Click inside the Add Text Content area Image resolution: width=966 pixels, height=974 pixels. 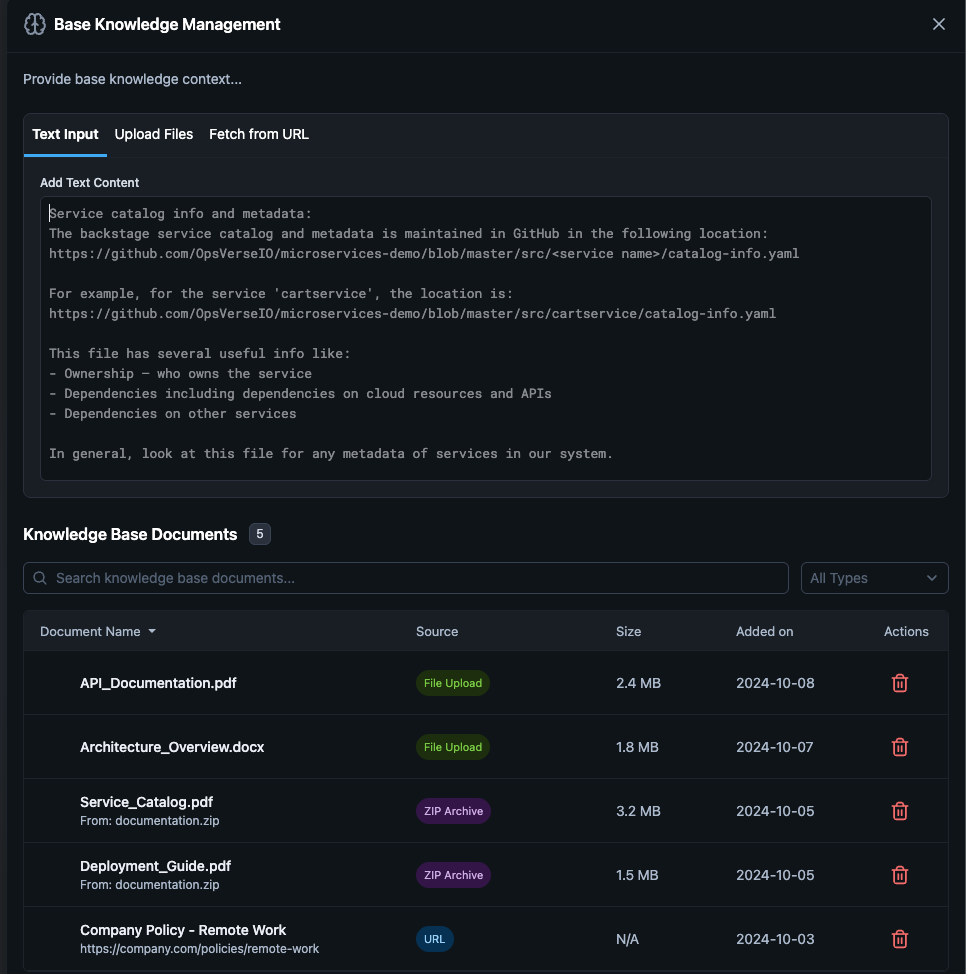click(486, 340)
